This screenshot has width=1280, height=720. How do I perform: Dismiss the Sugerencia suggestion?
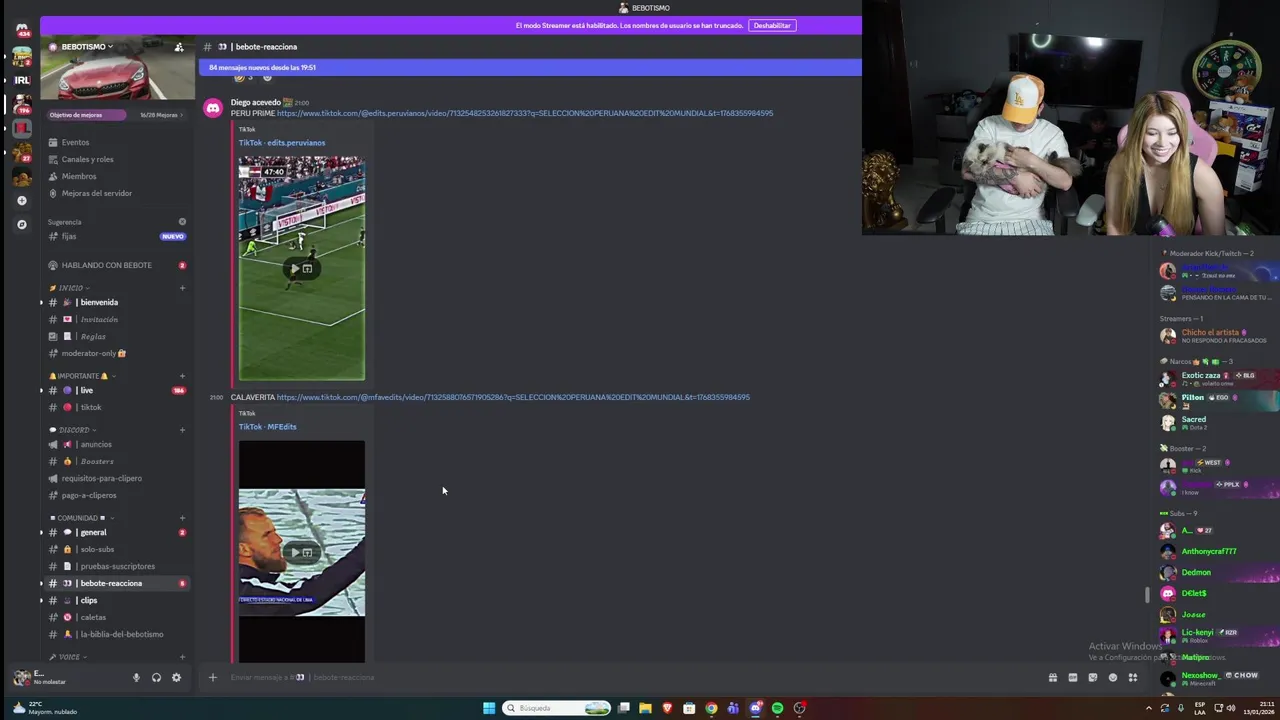[182, 222]
